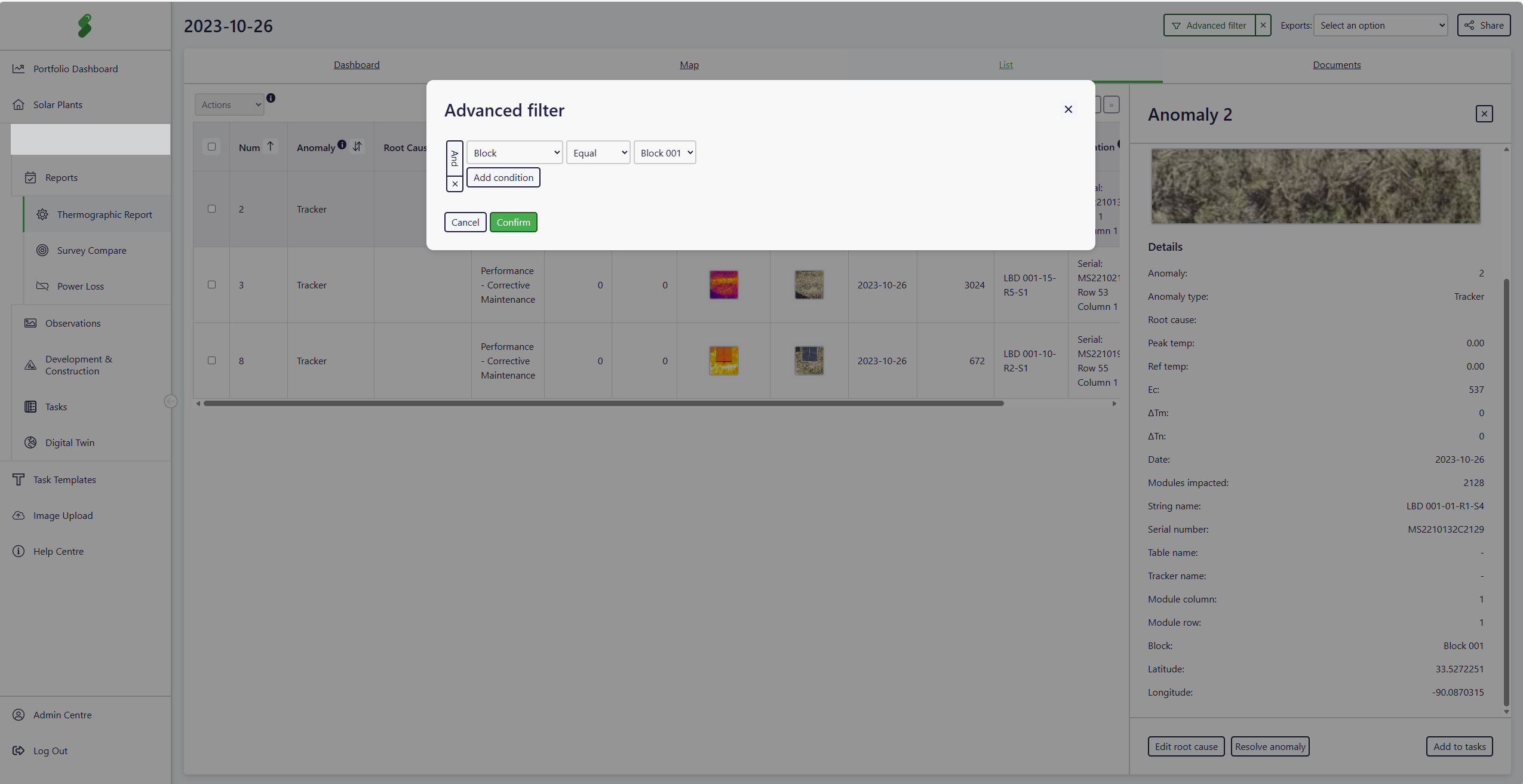Switch to the Map tab
The height and width of the screenshot is (784, 1523).
click(x=689, y=64)
